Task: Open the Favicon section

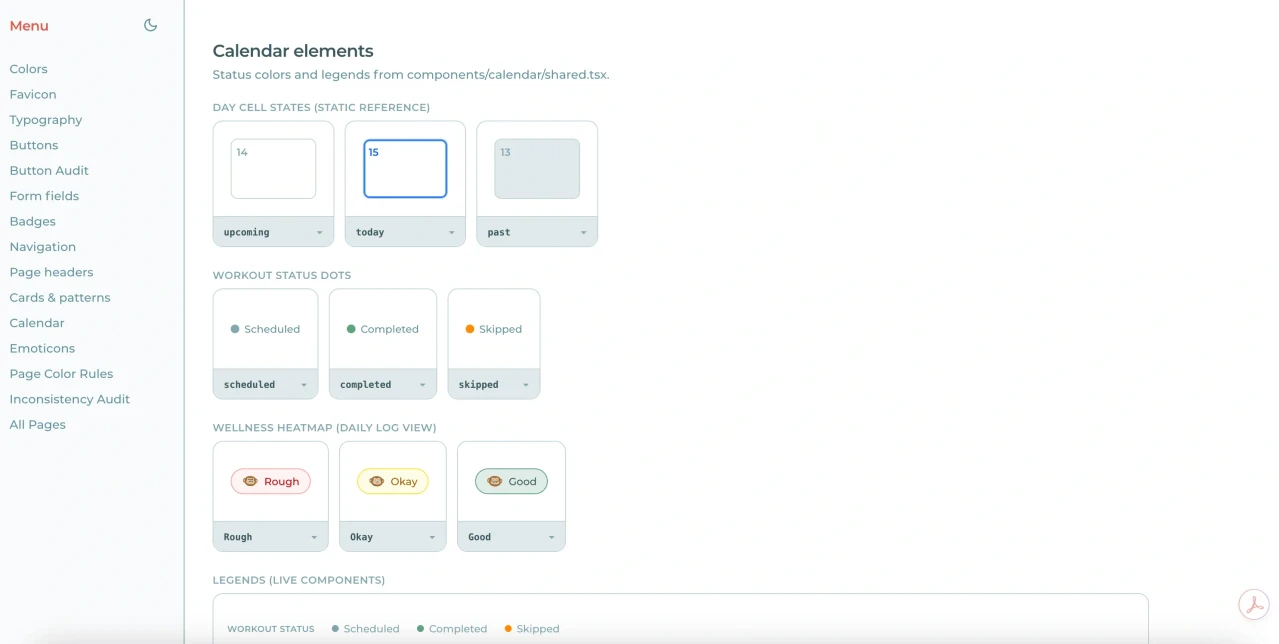Action: [x=33, y=94]
